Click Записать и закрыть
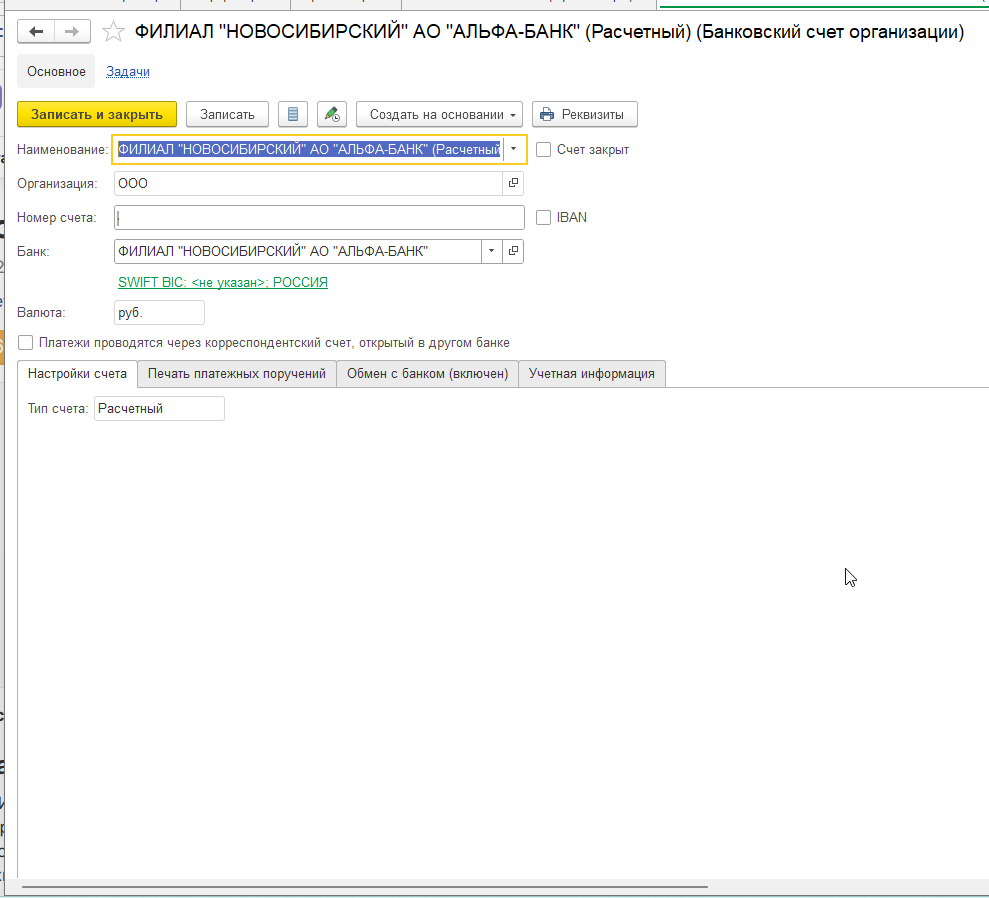Viewport: 989px width, 898px height. 97,114
